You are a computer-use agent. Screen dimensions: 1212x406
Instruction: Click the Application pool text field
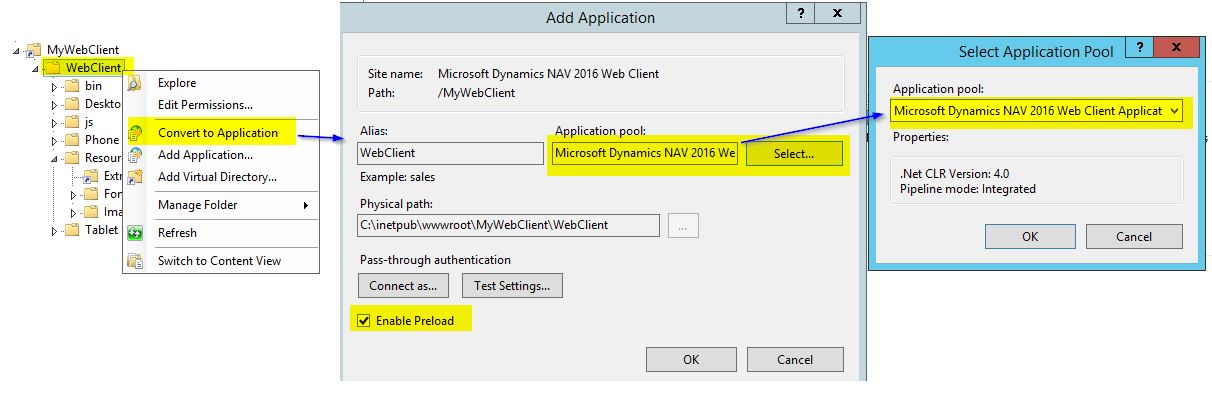tap(645, 153)
